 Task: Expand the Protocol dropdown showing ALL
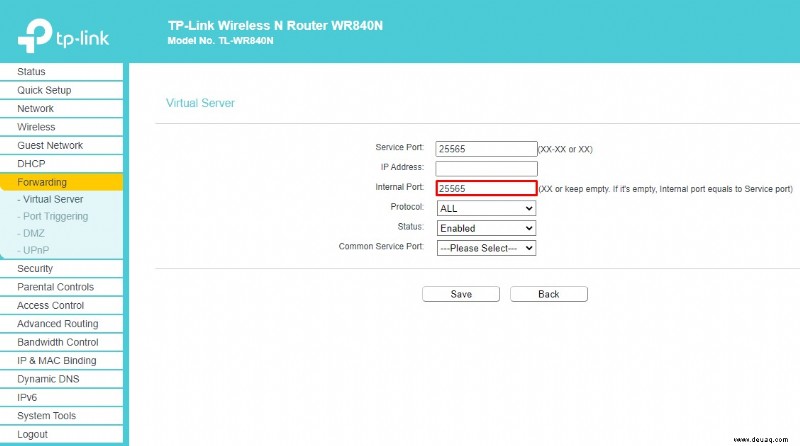[x=486, y=208]
